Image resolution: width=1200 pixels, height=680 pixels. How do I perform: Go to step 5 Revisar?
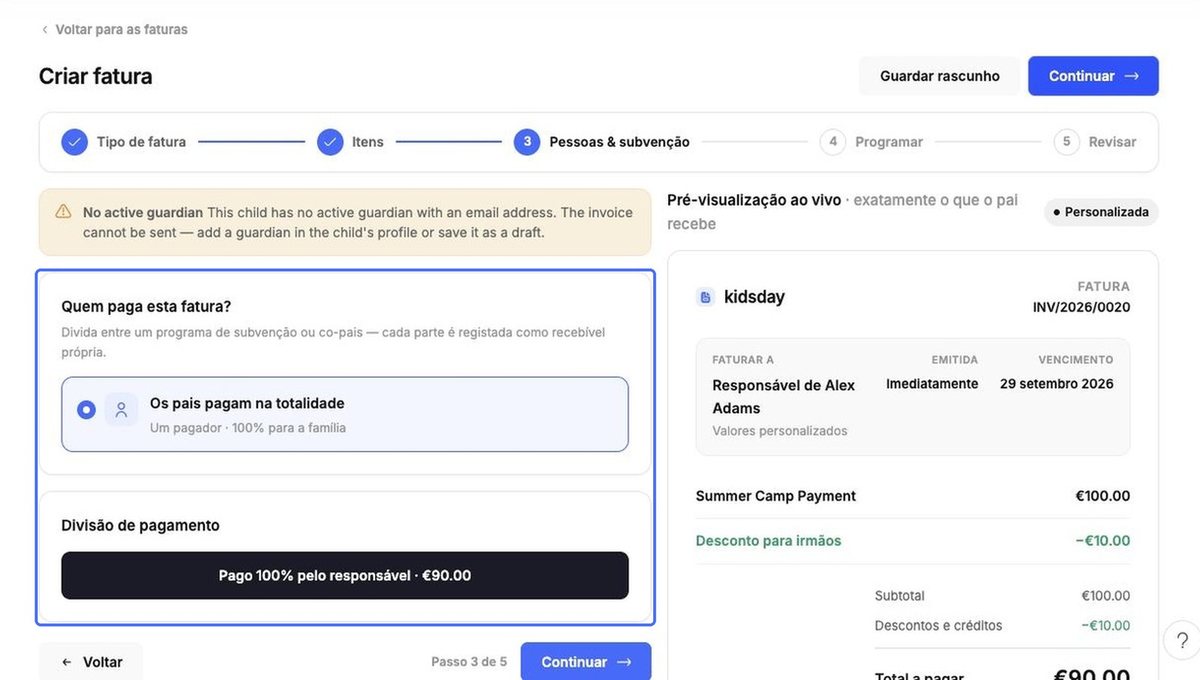1095,142
